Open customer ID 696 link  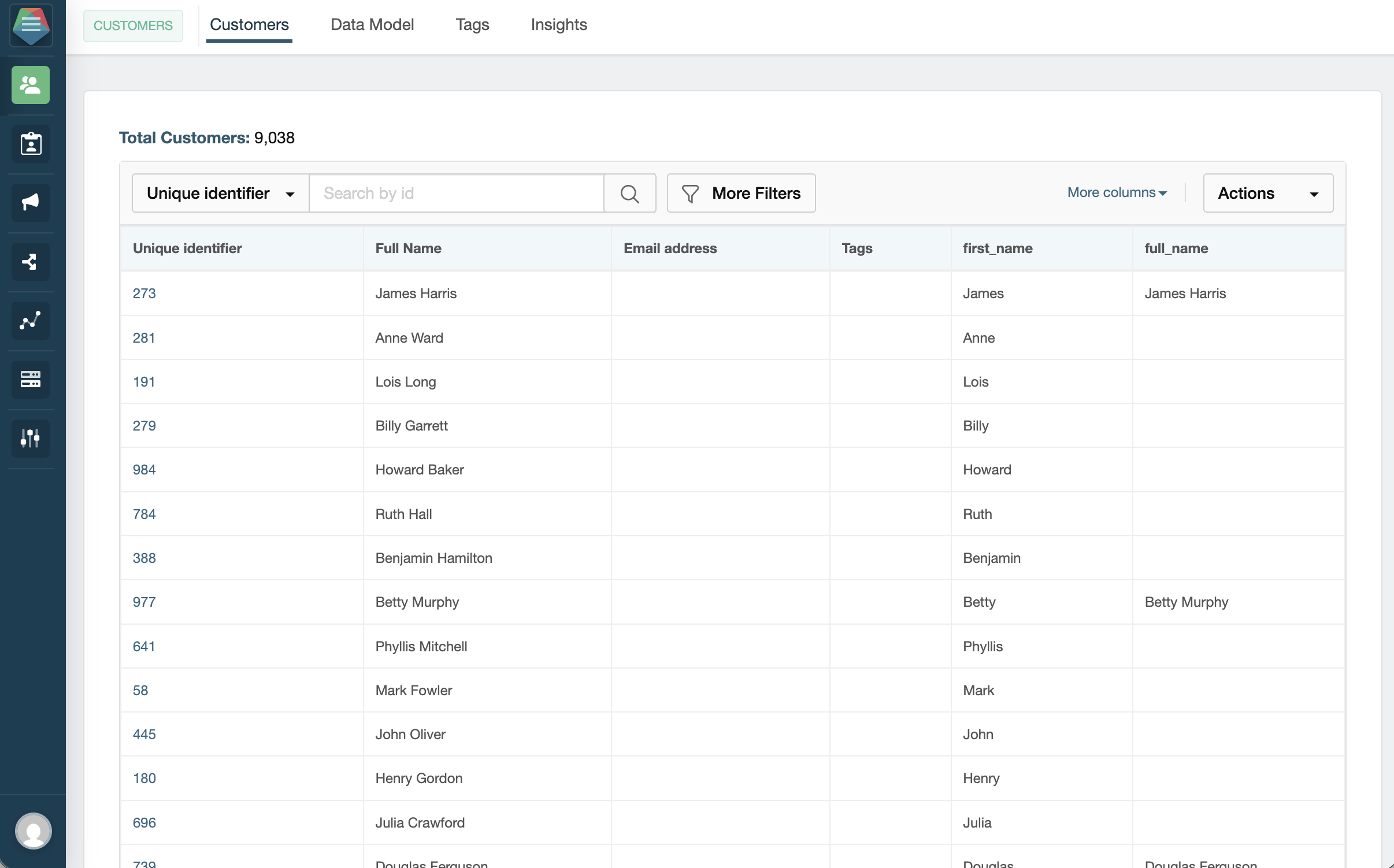(x=144, y=823)
